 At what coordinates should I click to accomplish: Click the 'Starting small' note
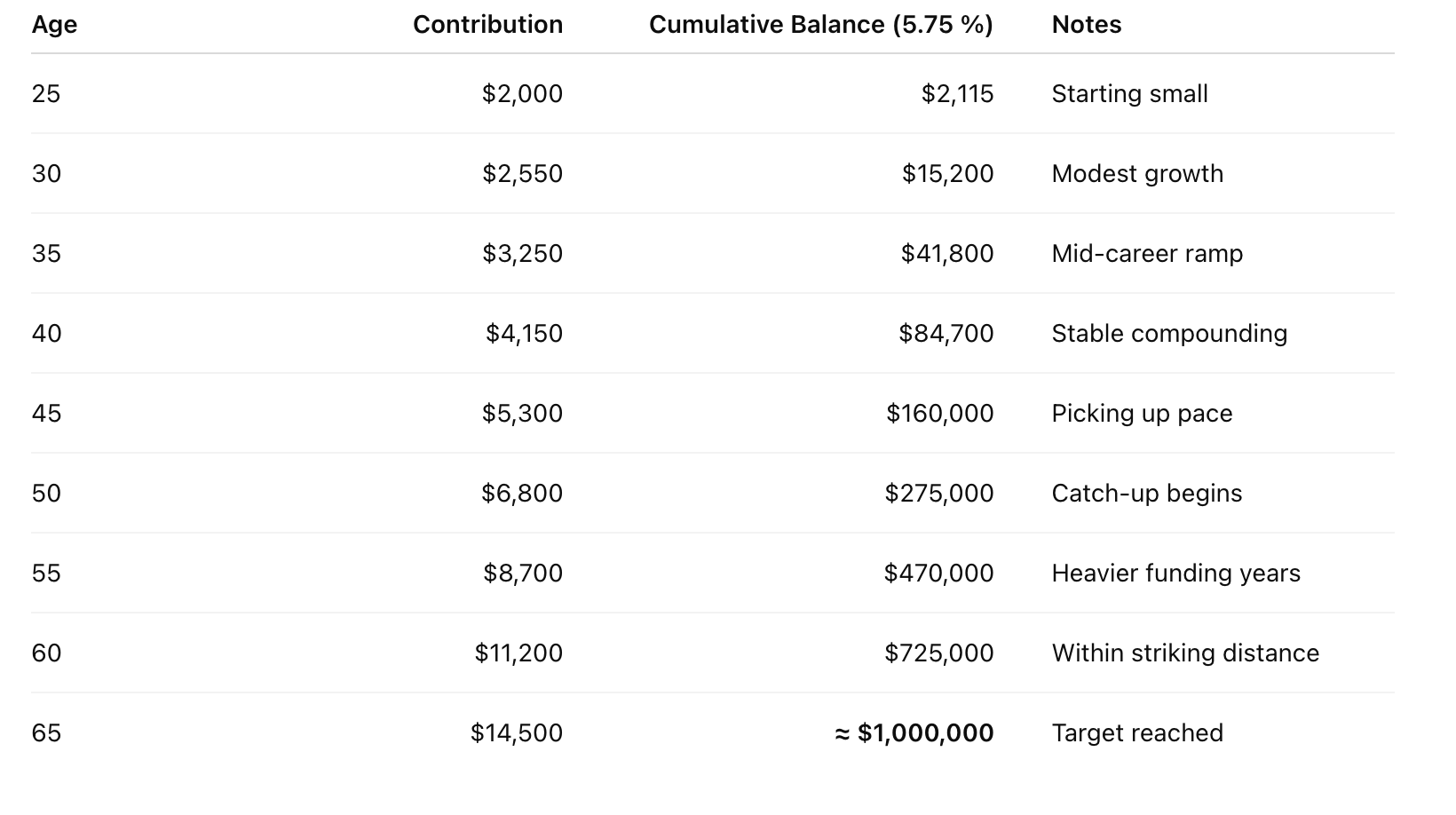click(1129, 94)
